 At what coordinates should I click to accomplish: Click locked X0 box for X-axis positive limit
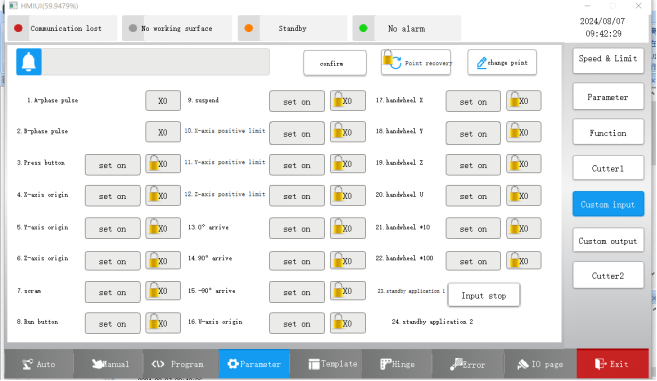tap(348, 132)
